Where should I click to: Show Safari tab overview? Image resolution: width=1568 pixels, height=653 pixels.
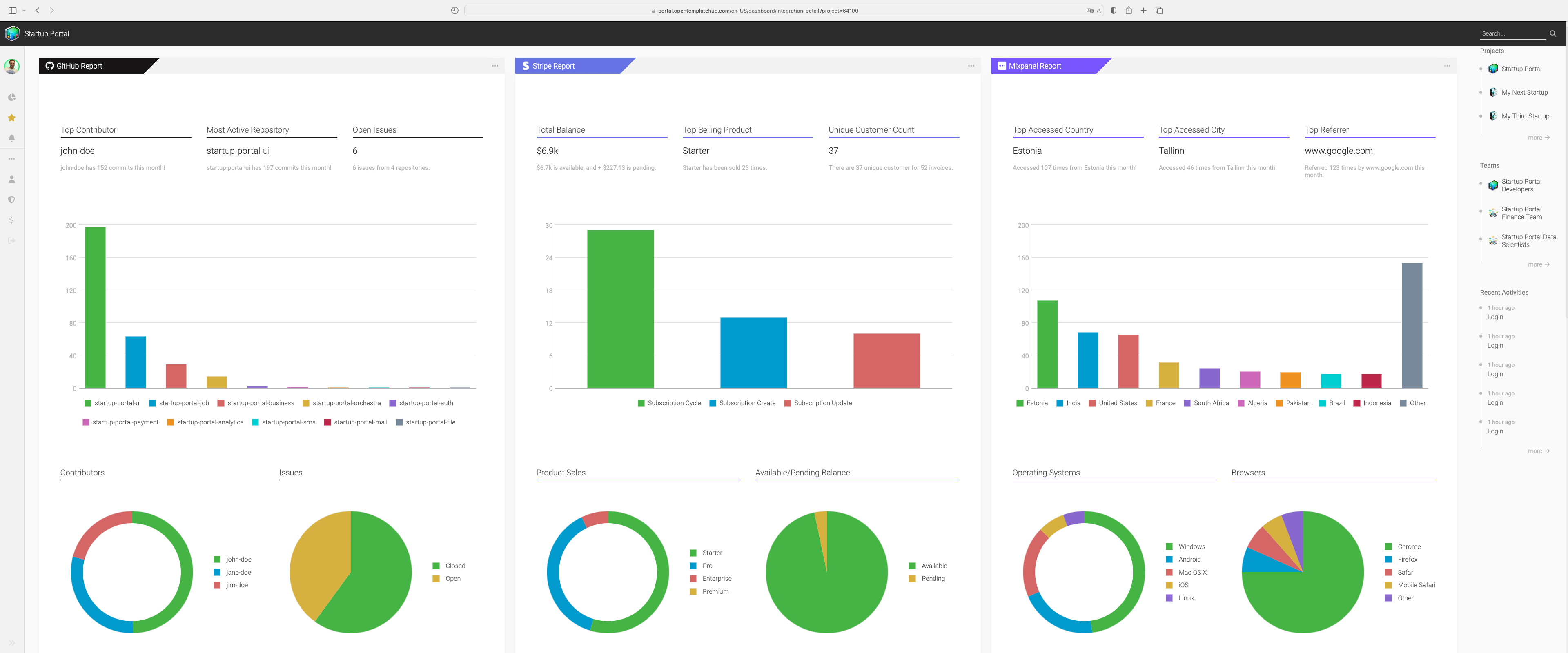1159,10
